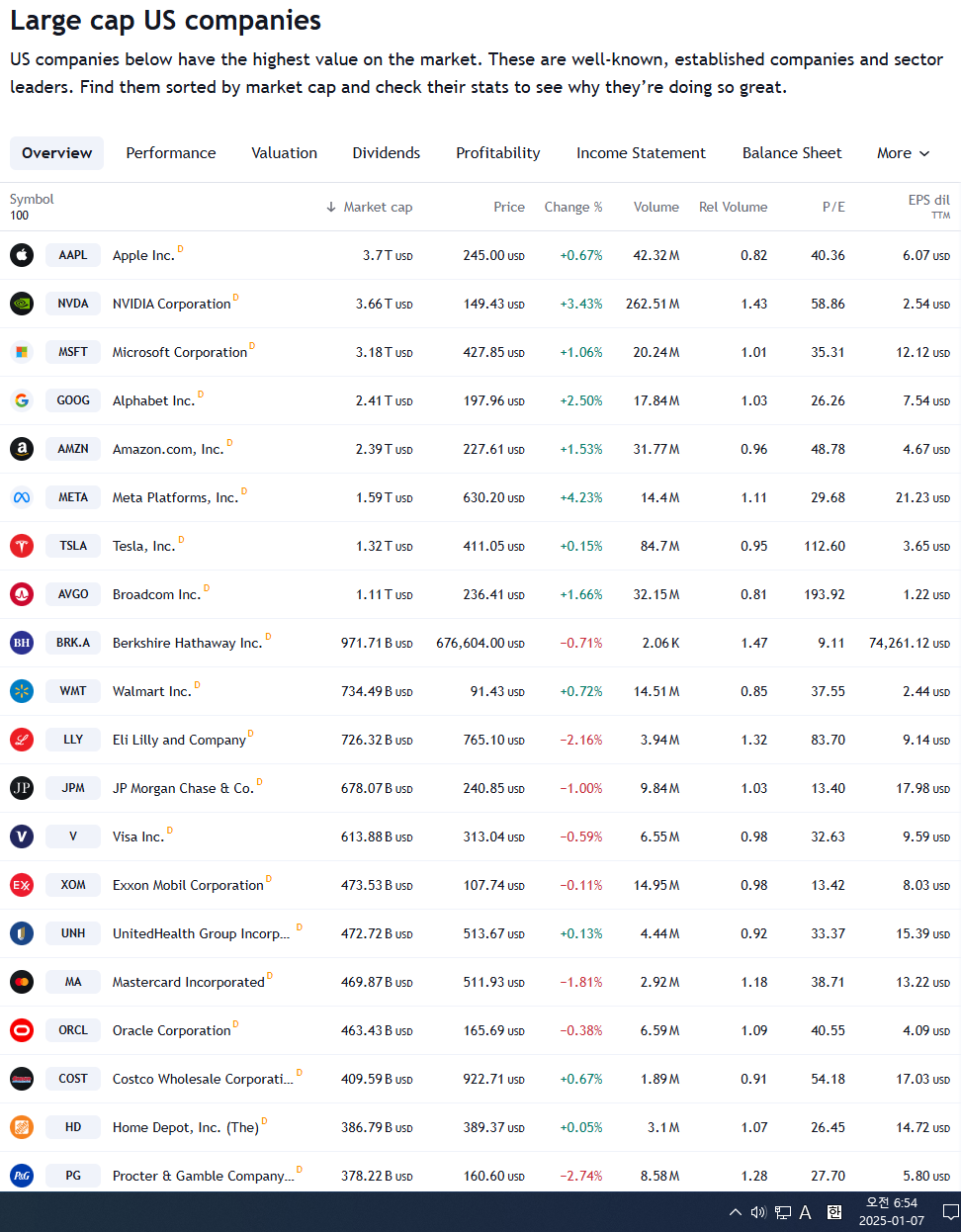961x1232 pixels.
Task: Sort the table by P/E column
Action: click(833, 207)
